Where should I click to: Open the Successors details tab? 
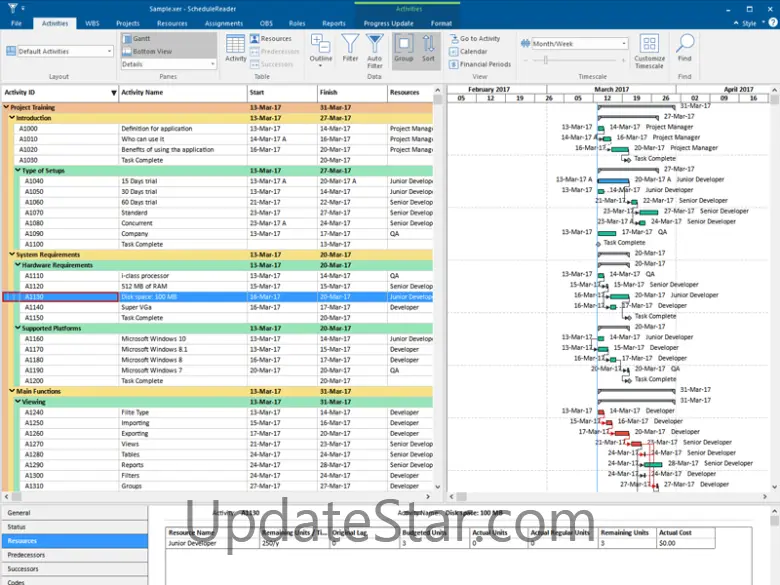[x=75, y=569]
